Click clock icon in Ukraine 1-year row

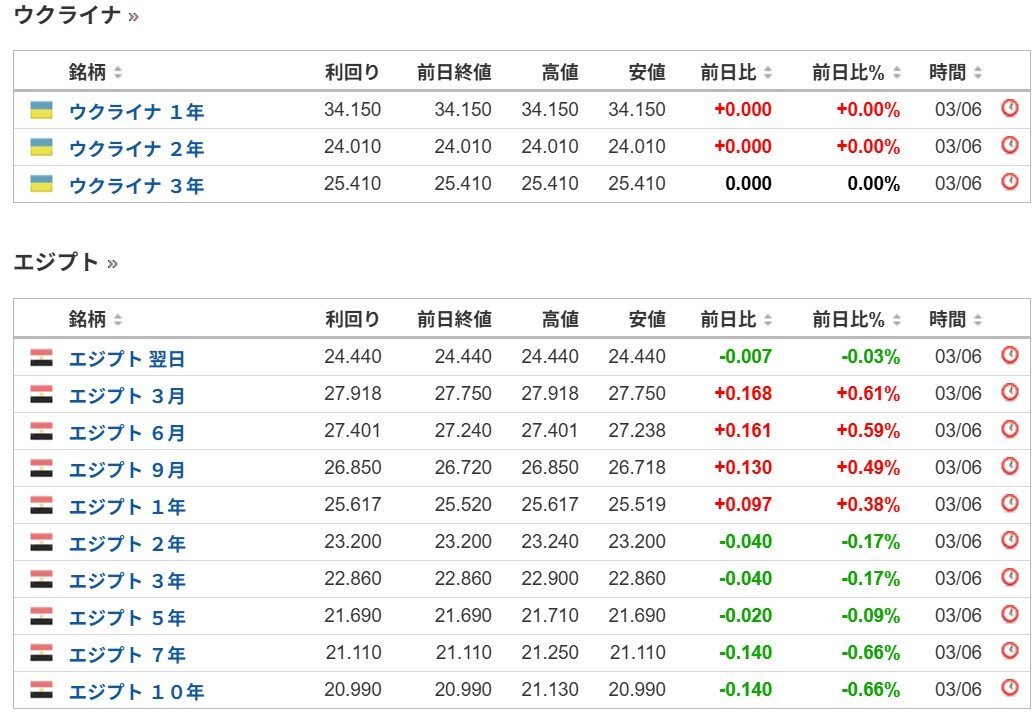click(x=1010, y=108)
